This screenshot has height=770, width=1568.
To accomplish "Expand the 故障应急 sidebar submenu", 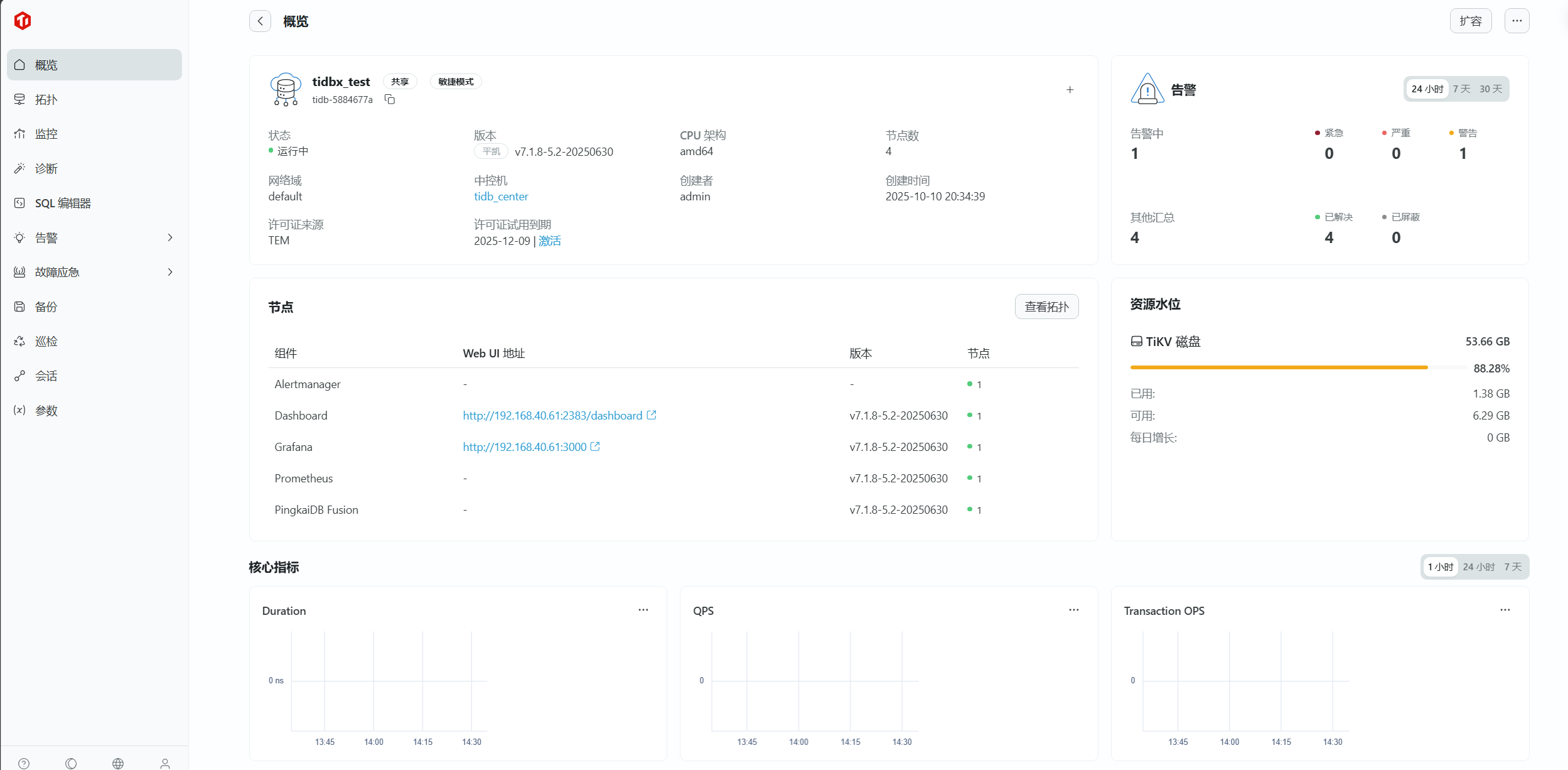I will point(170,272).
